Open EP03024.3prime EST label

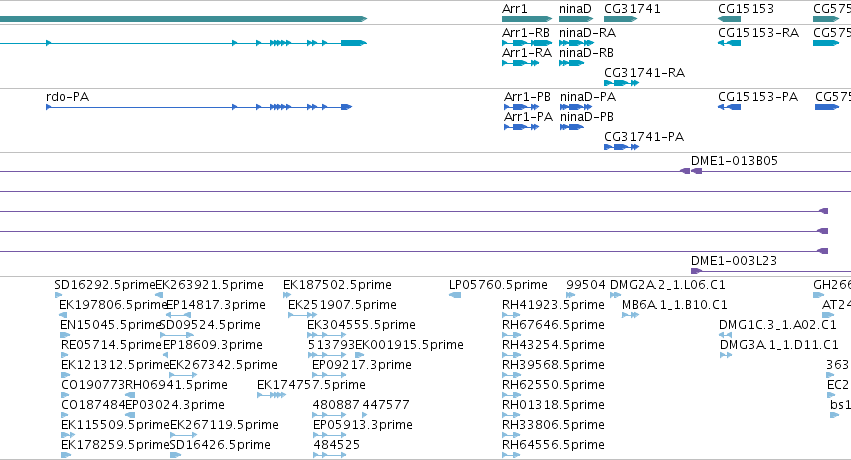[x=175, y=405]
